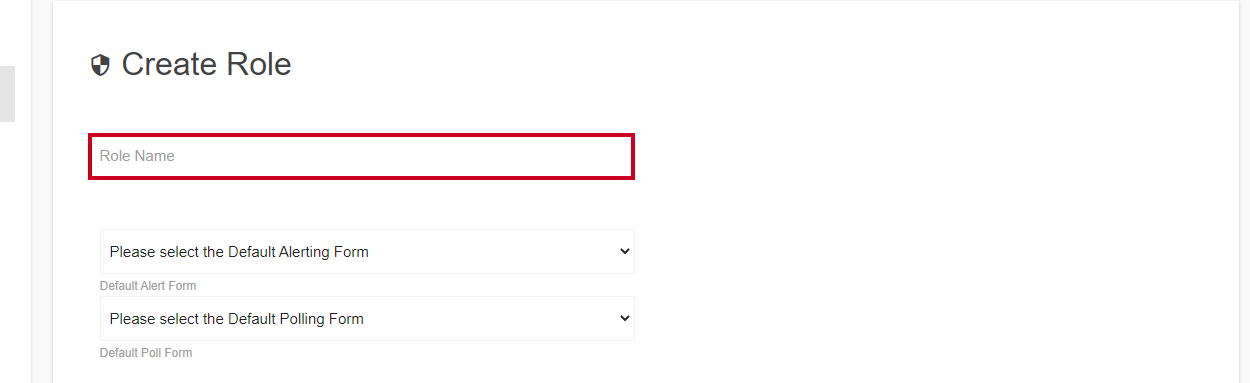Click the Default Alert Form helper label
Image resolution: width=1250 pixels, height=383 pixels.
pos(148,286)
